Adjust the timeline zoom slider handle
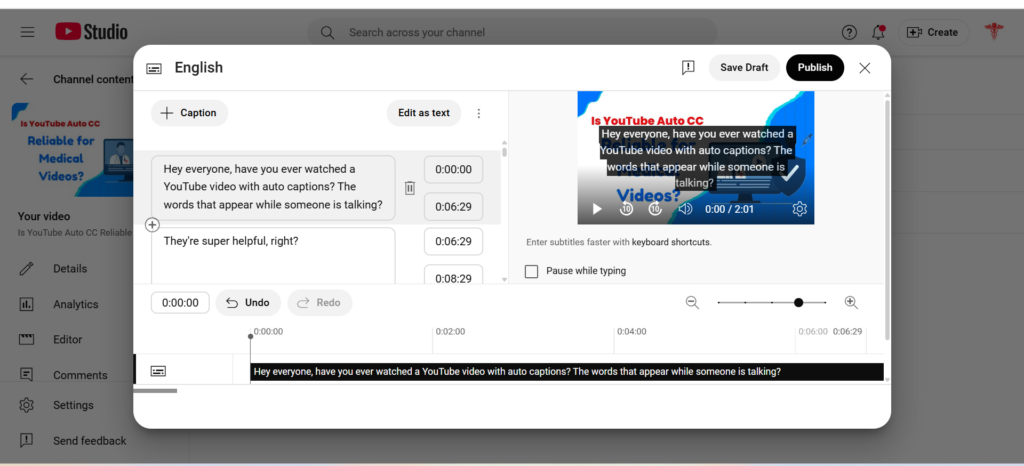The image size is (1024, 466). (799, 303)
